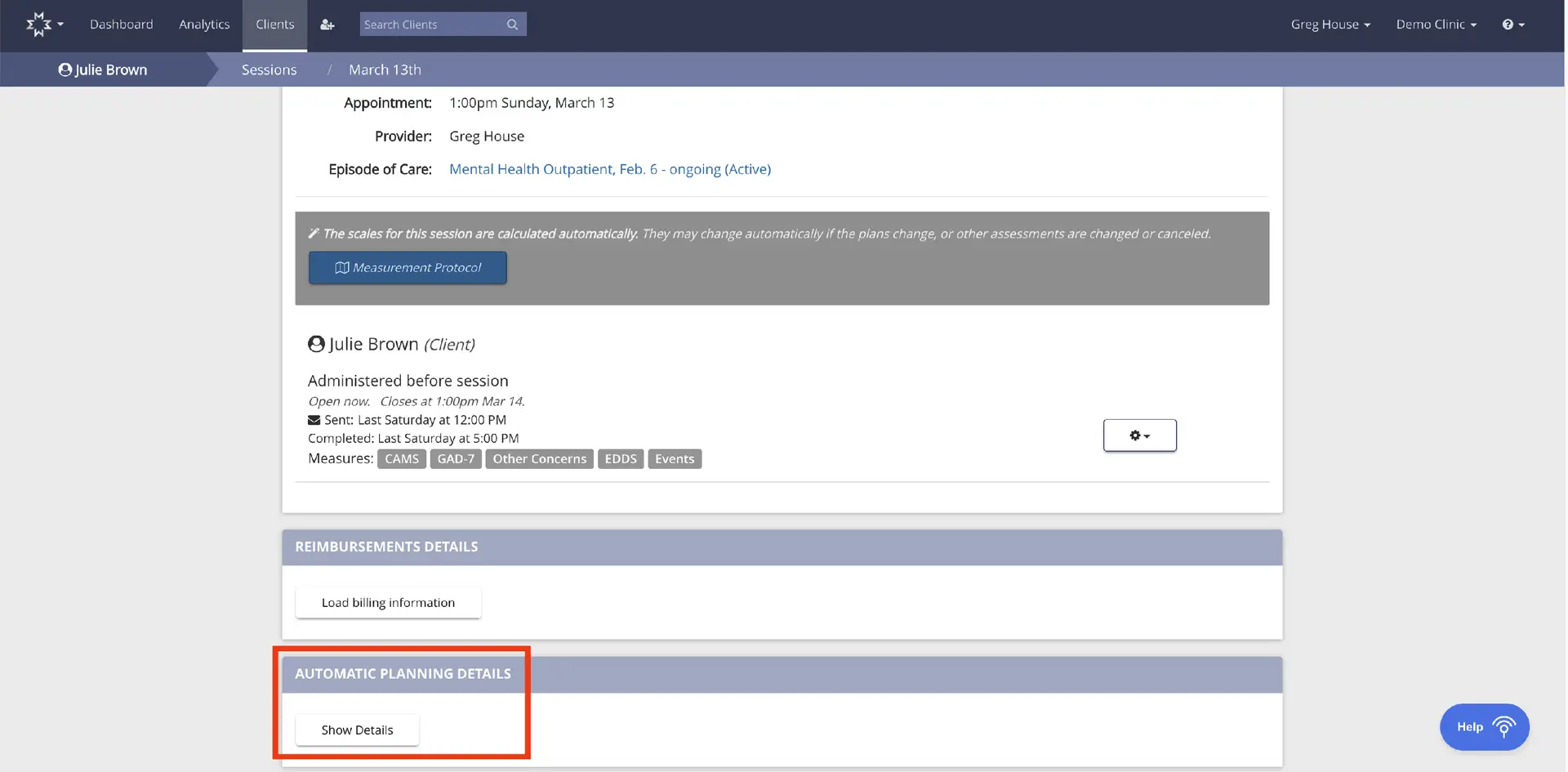
Task: Click the search magnifier icon
Action: 512,25
